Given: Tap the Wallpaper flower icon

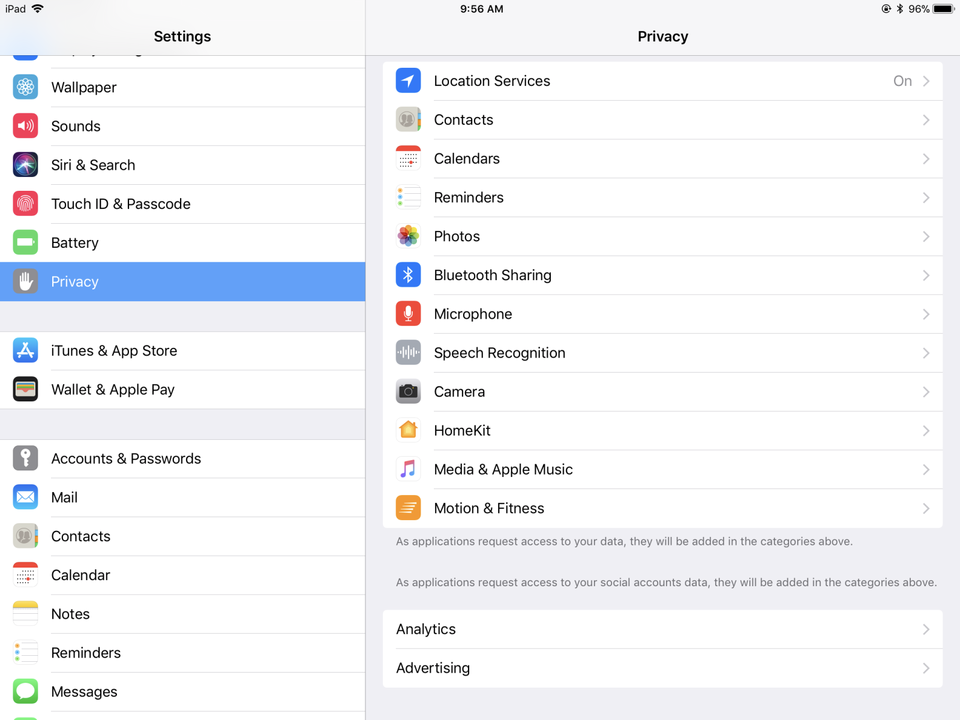Looking at the screenshot, I should tap(25, 87).
